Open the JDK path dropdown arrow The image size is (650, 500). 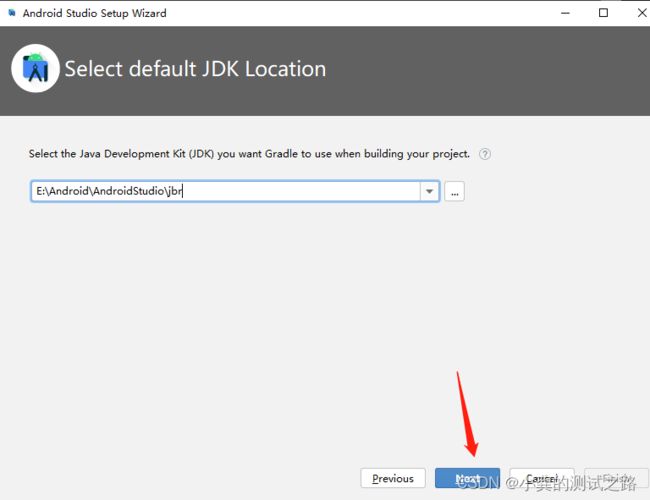click(x=429, y=191)
